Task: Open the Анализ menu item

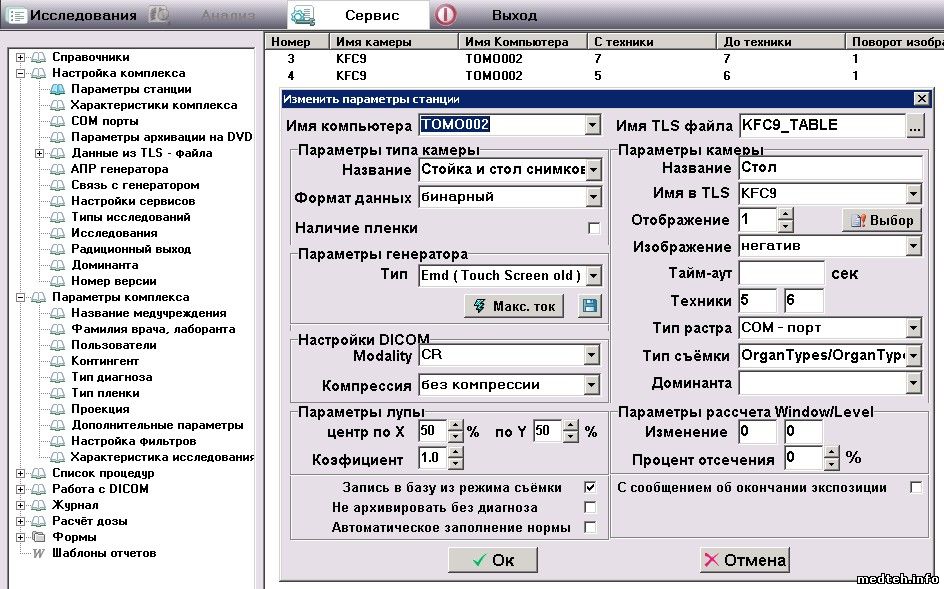Action: pyautogui.click(x=227, y=15)
